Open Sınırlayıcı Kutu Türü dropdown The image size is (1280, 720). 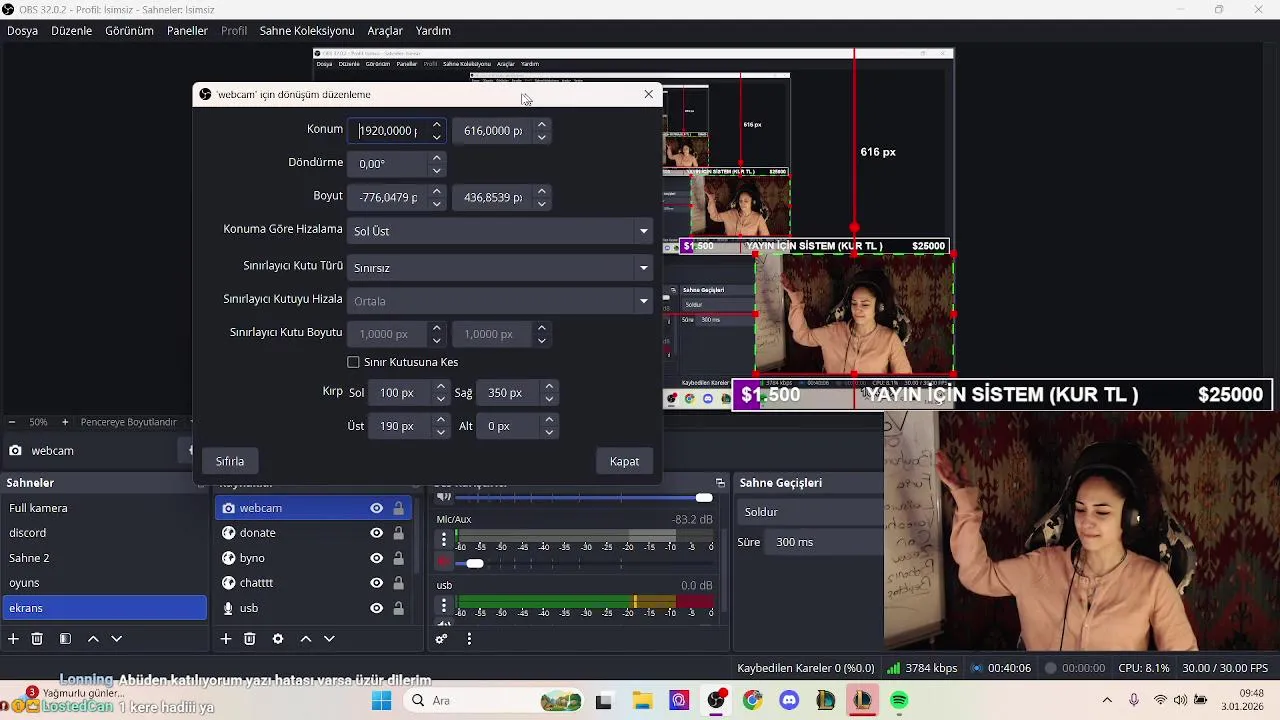click(500, 268)
